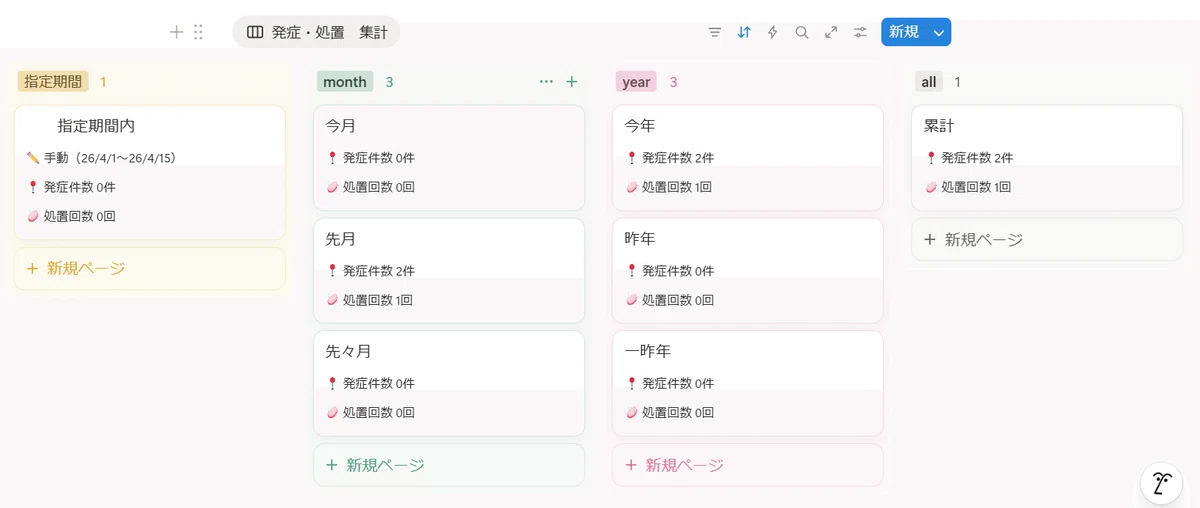The image size is (1200, 508).
Task: Click 処置回数 1回 in 累計 card
Action: [976, 187]
